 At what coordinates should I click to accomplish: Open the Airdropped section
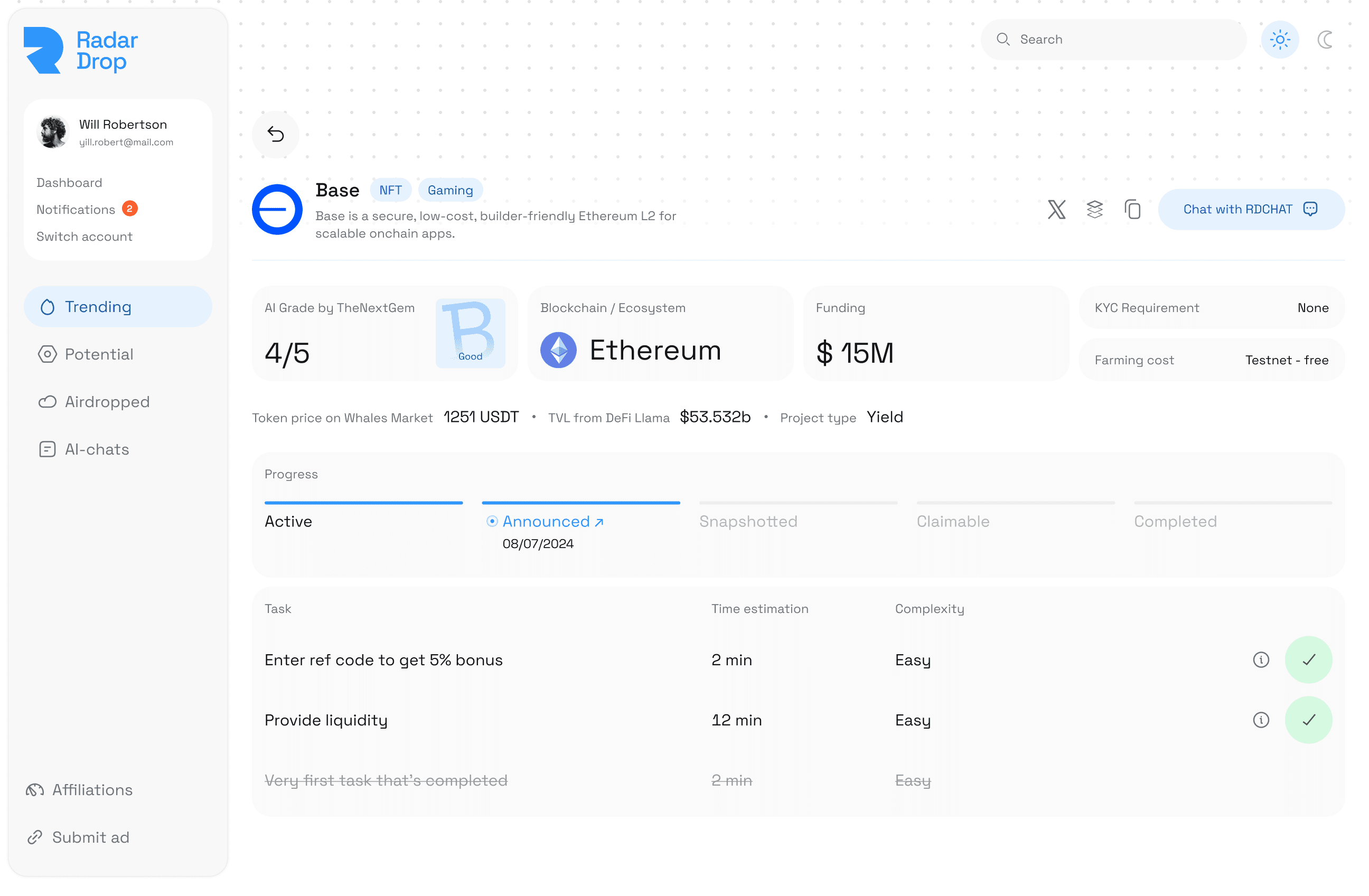pyautogui.click(x=118, y=402)
